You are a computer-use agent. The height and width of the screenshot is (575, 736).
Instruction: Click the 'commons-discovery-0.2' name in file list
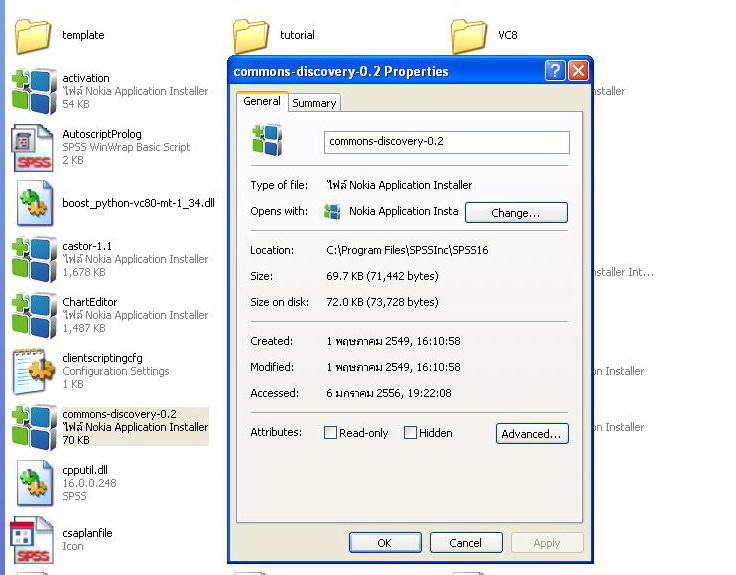click(x=119, y=414)
